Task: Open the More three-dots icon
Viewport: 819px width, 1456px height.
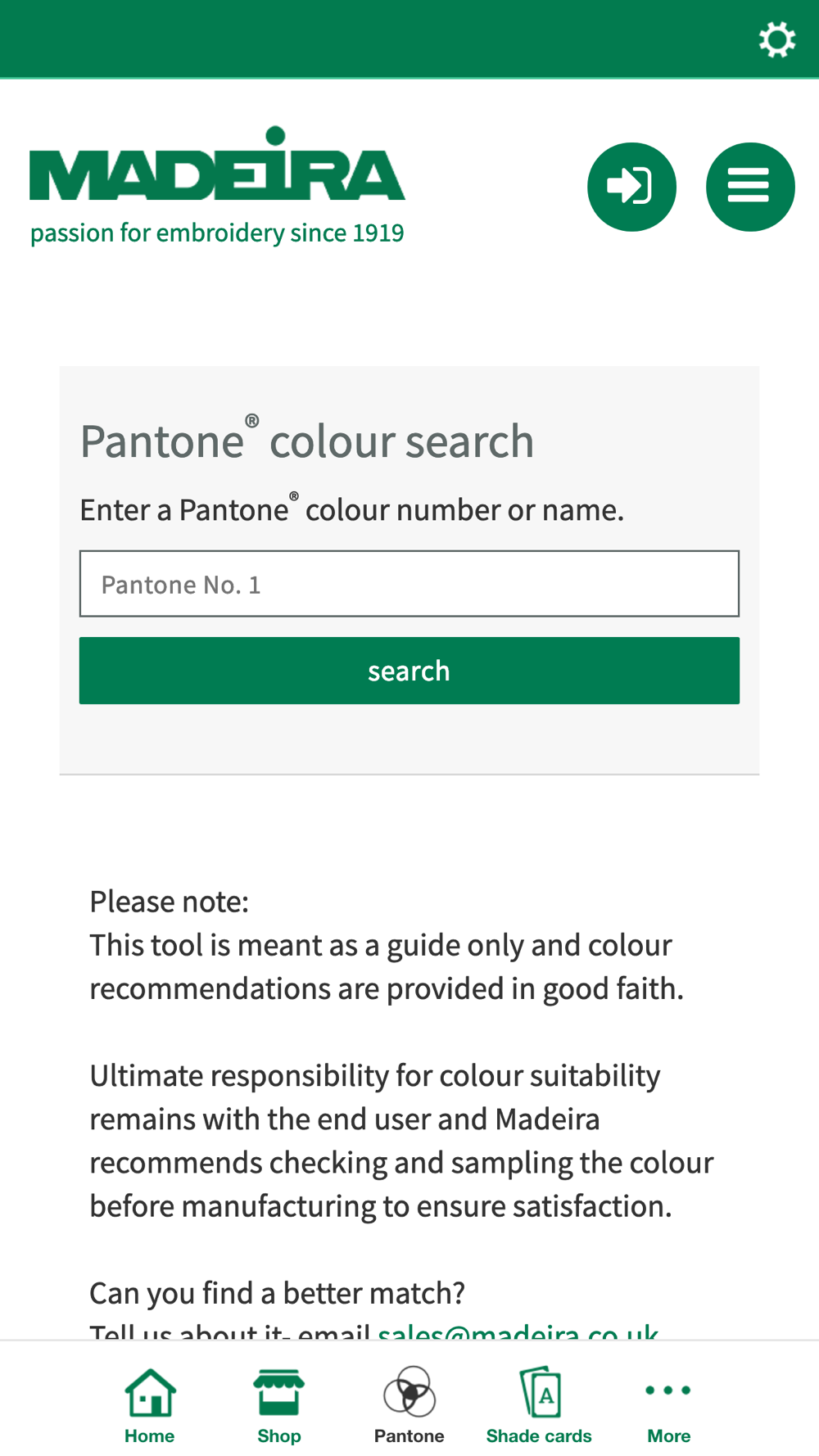Action: (x=668, y=1390)
